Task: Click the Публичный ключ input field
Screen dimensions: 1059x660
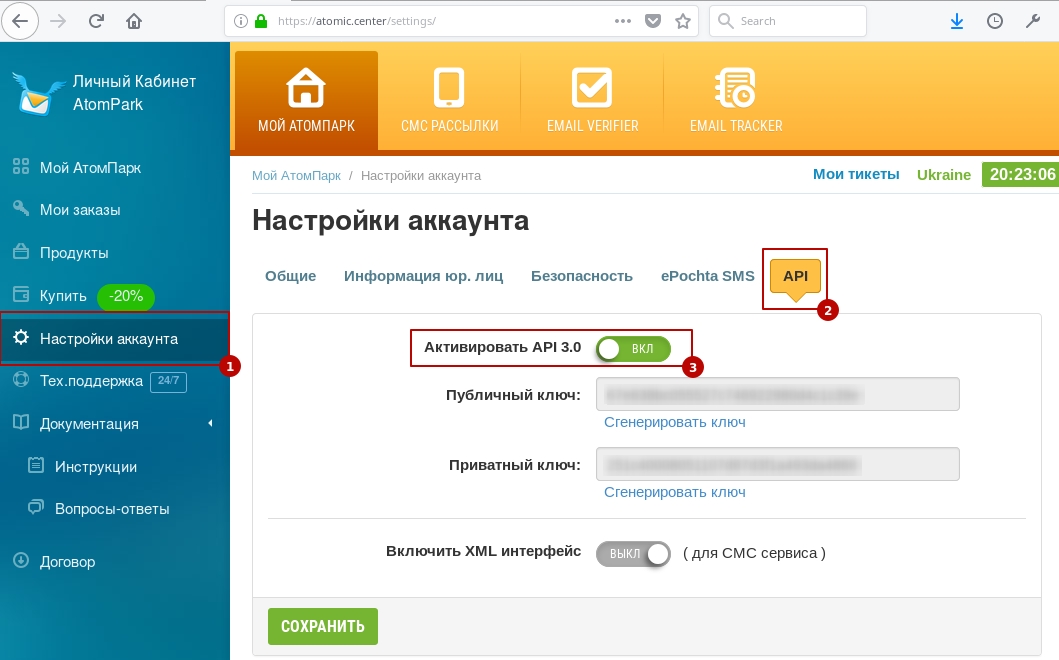Action: coord(777,394)
